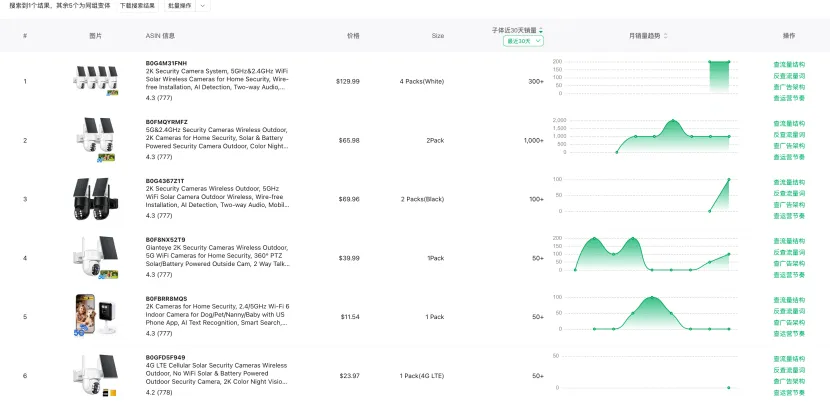Click 查流量结构 for the first product
The height and width of the screenshot is (402, 830).
[x=788, y=64]
